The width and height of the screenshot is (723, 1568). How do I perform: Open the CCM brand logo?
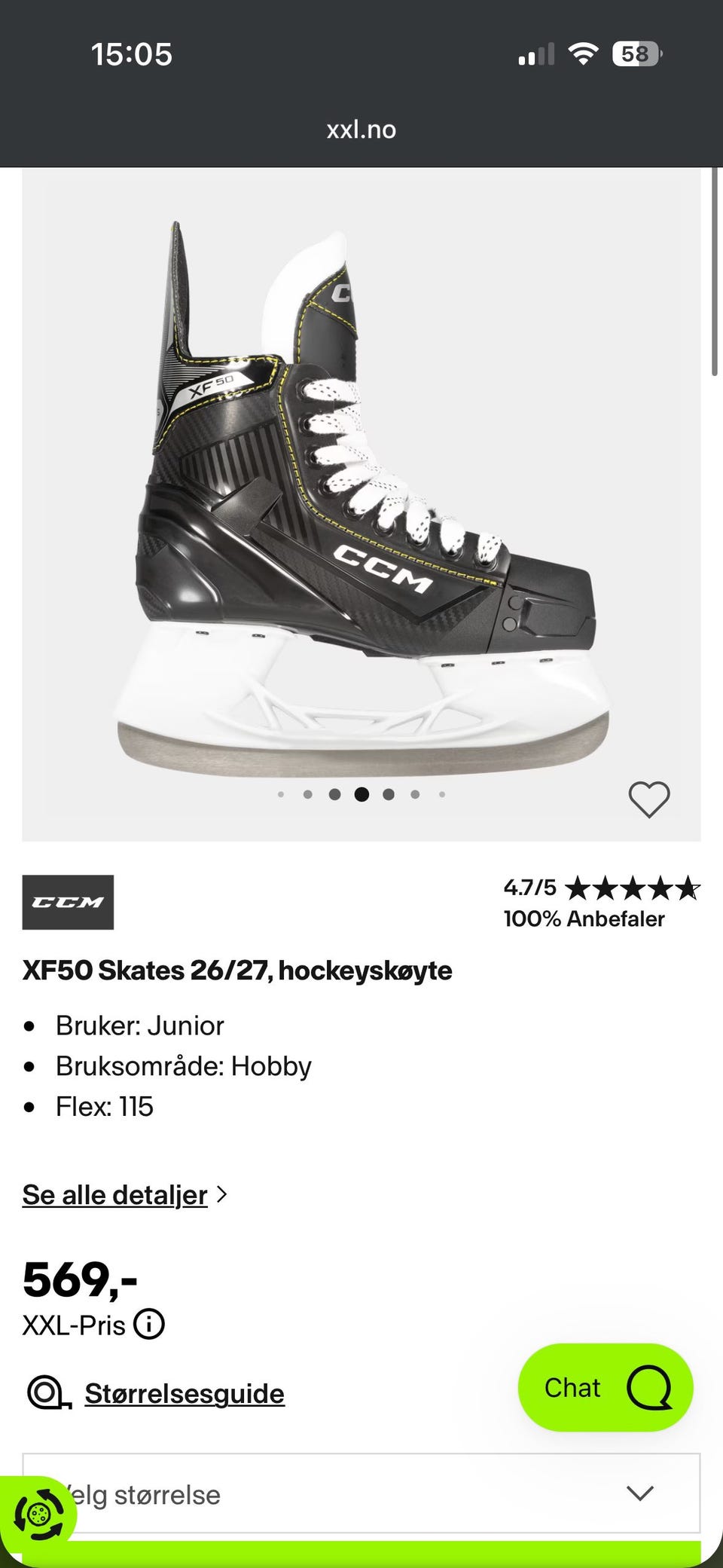click(x=68, y=902)
